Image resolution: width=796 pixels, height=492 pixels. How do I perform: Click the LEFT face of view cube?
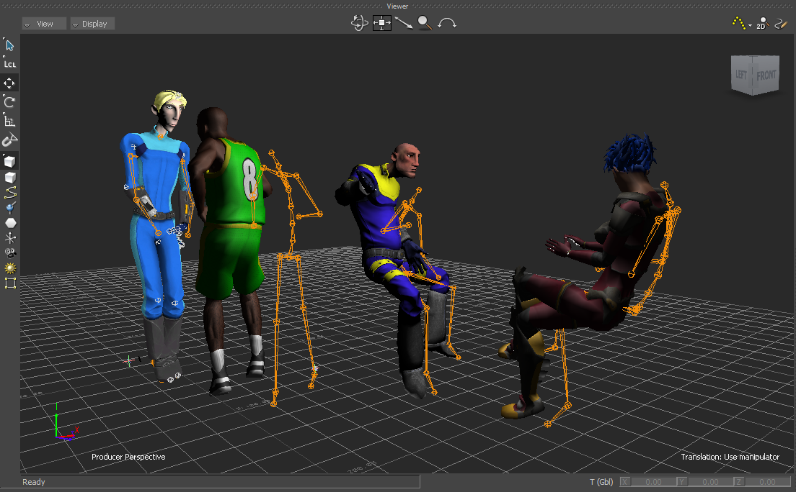[x=742, y=75]
